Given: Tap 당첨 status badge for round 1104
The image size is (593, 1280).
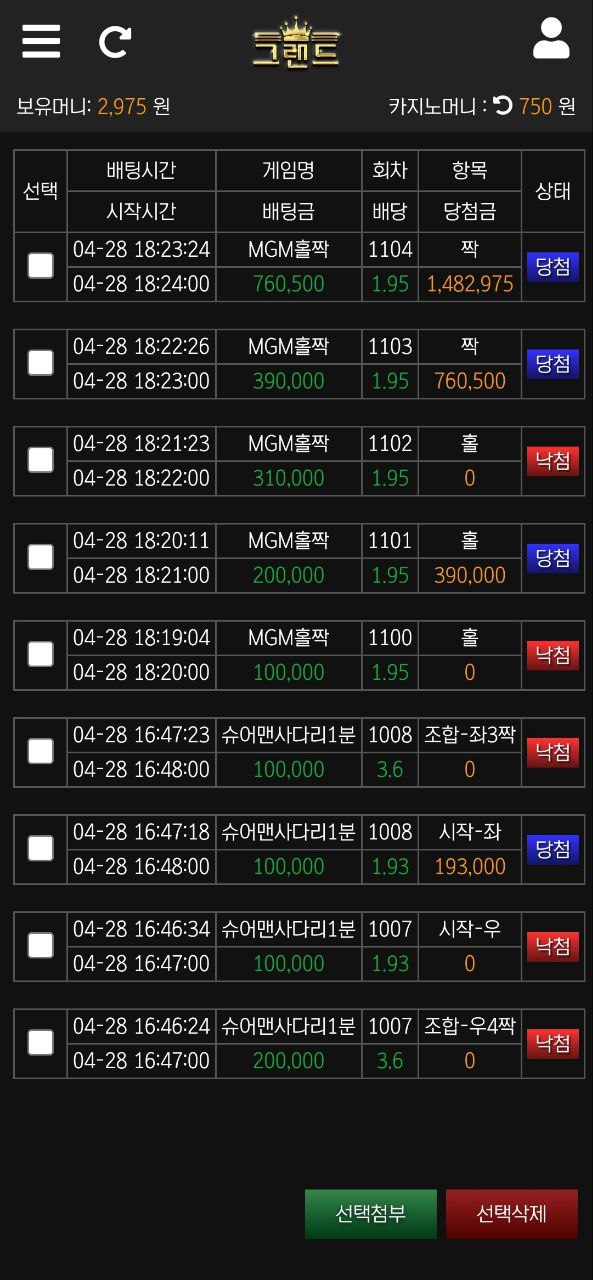Looking at the screenshot, I should click(x=553, y=266).
